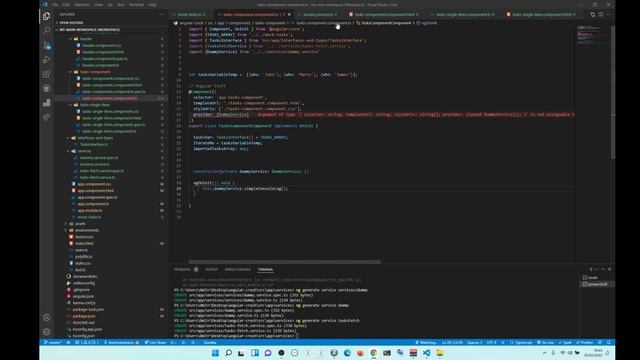Click Spell checker status item

click(566, 342)
